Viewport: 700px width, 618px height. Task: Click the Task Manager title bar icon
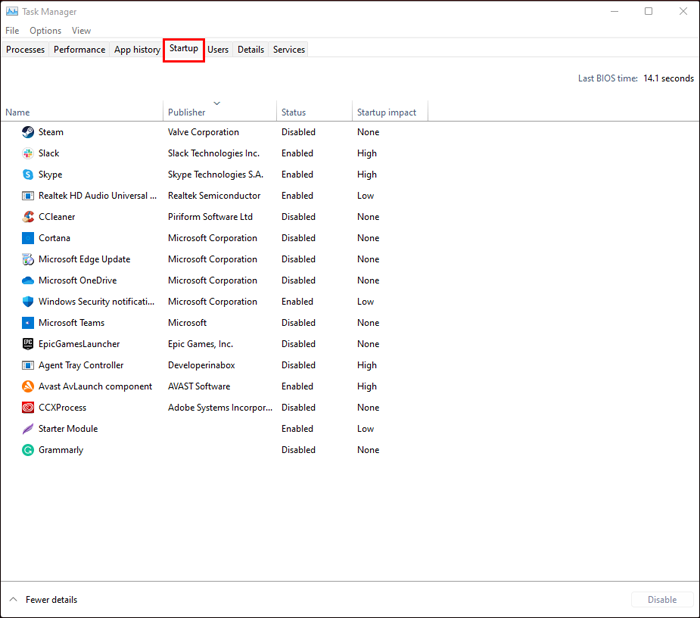pos(12,11)
